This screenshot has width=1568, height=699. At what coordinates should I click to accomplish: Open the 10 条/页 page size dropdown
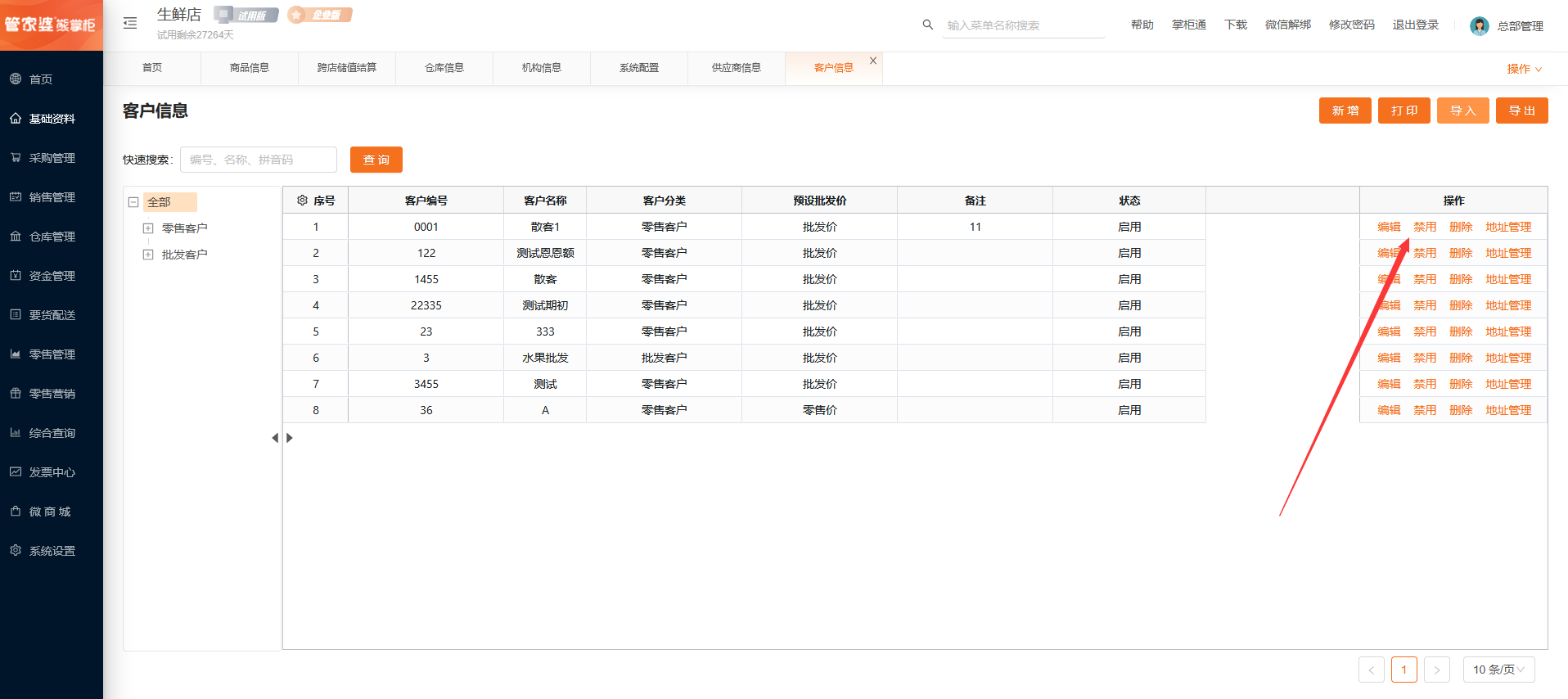pyautogui.click(x=1498, y=670)
